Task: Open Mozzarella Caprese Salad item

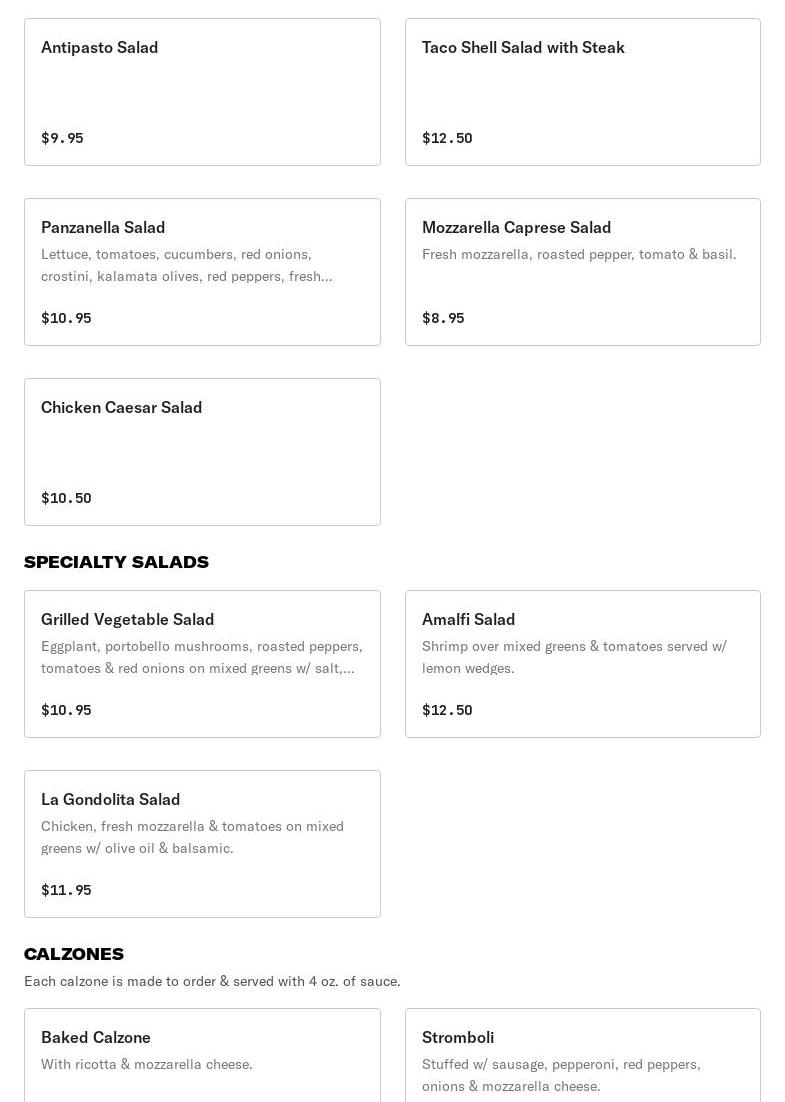Action: (516, 228)
